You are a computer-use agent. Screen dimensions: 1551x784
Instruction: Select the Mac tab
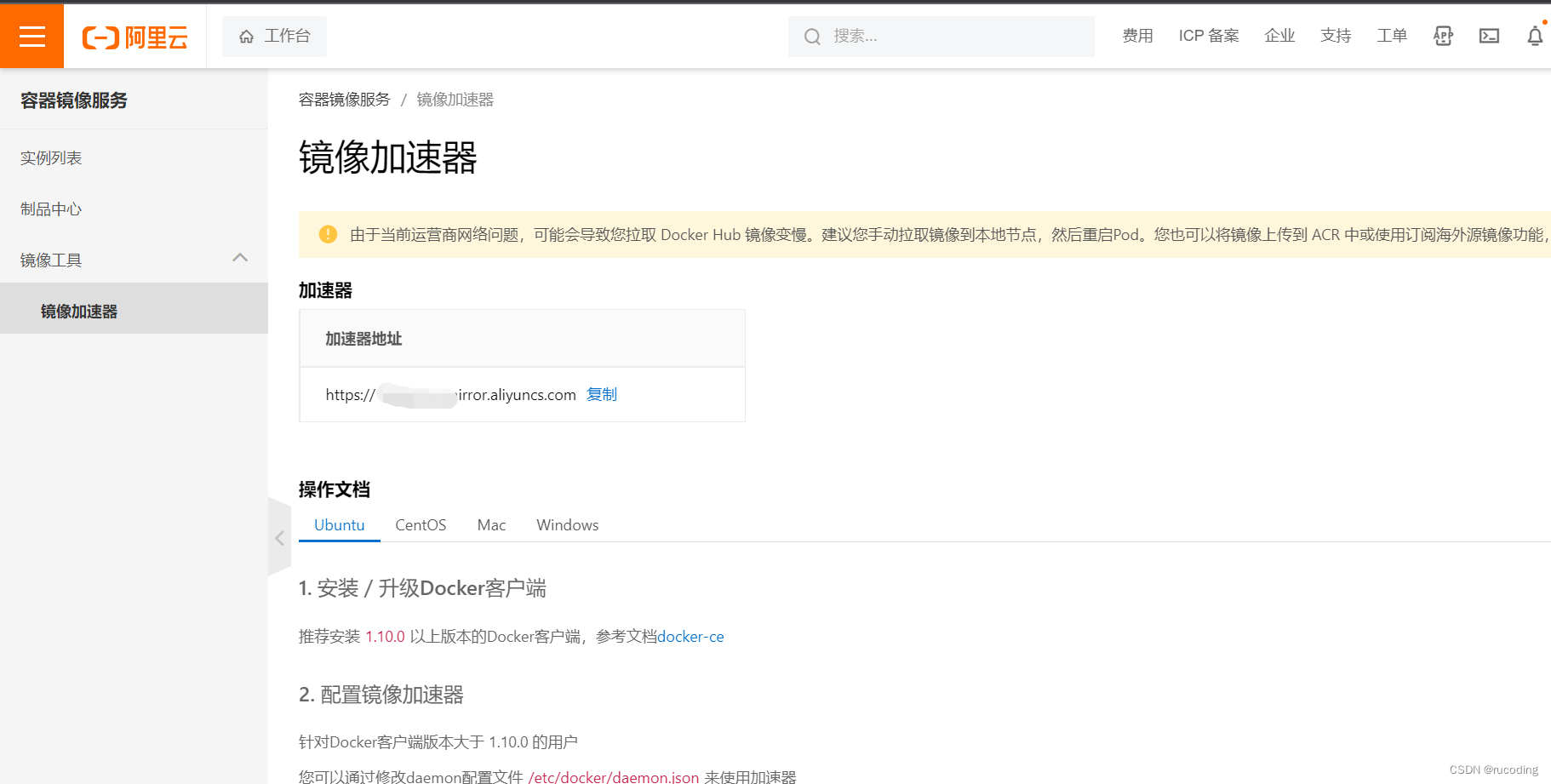click(x=491, y=525)
